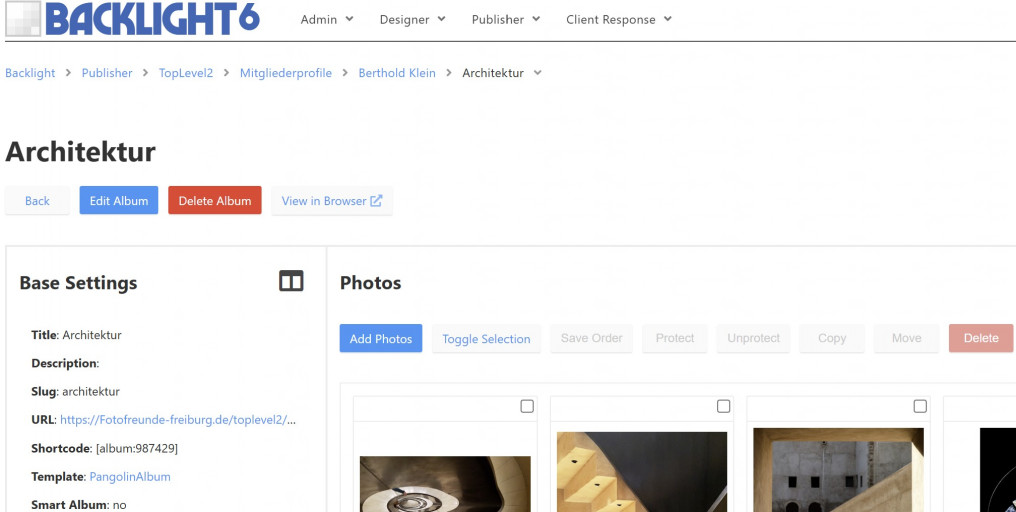Go to Mitgliederprofile in breadcrumb

(285, 73)
